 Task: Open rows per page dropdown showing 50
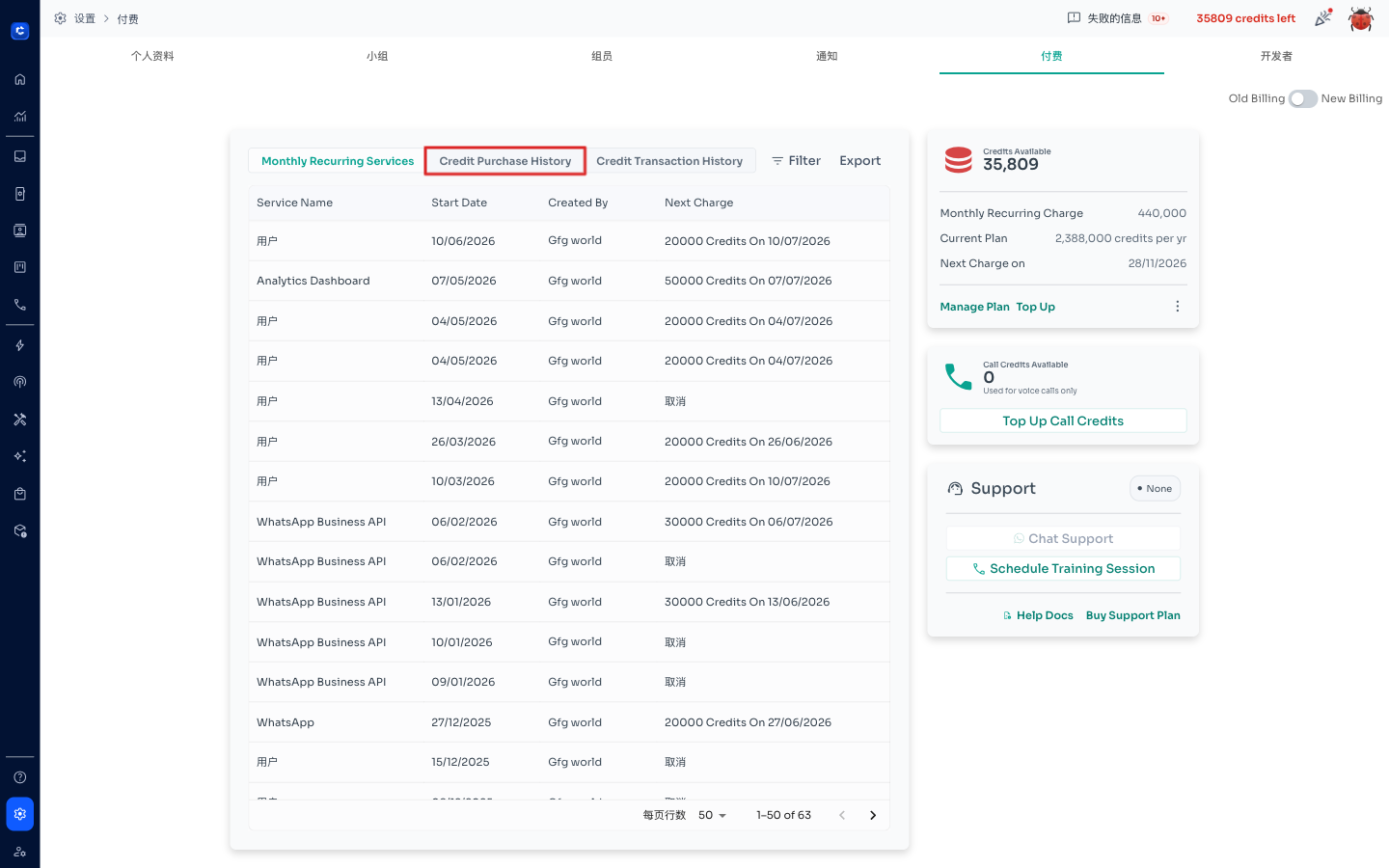coord(712,815)
